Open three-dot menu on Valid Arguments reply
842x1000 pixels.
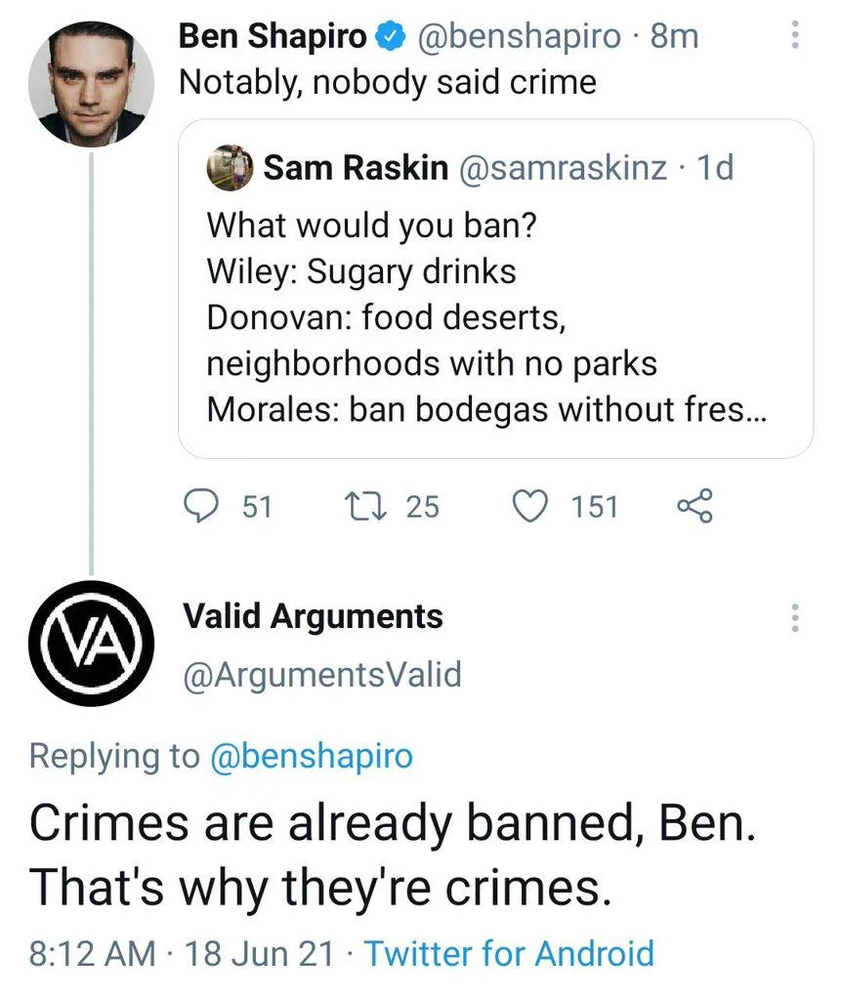(x=795, y=617)
